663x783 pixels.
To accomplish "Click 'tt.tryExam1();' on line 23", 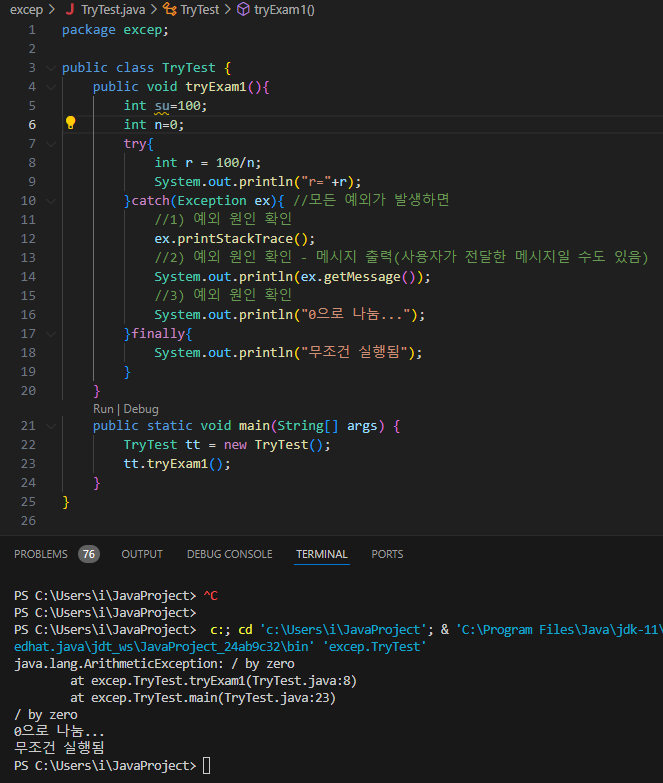I will point(177,464).
